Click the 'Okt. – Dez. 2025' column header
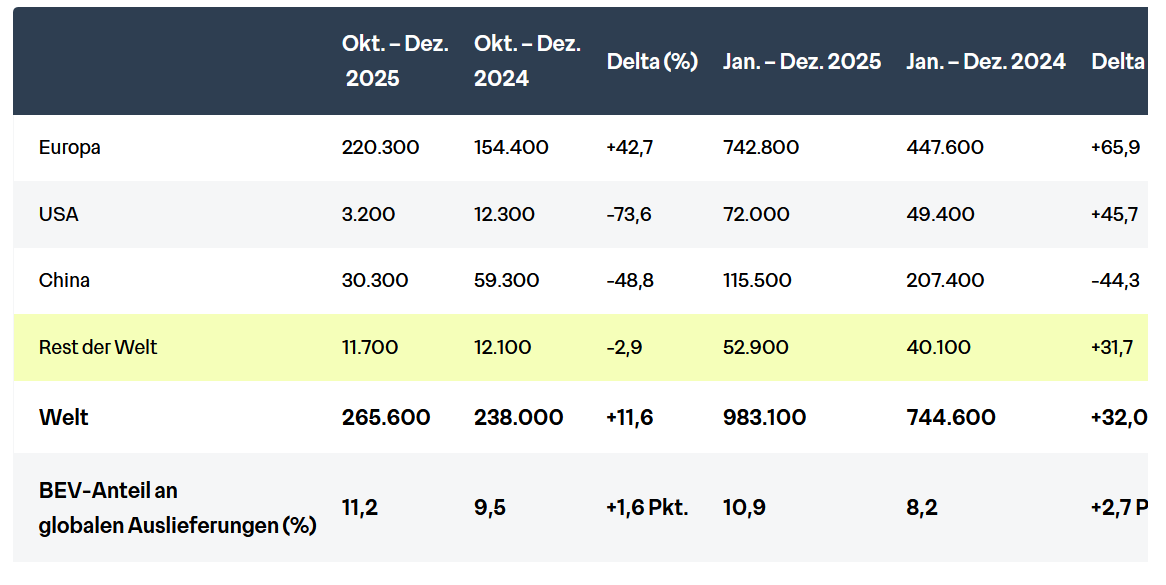 [x=395, y=61]
